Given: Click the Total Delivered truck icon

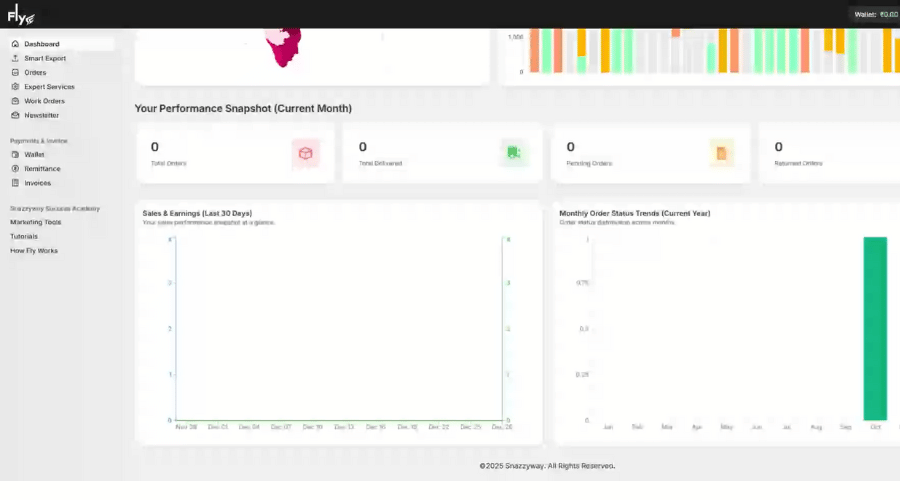Looking at the screenshot, I should [x=514, y=153].
